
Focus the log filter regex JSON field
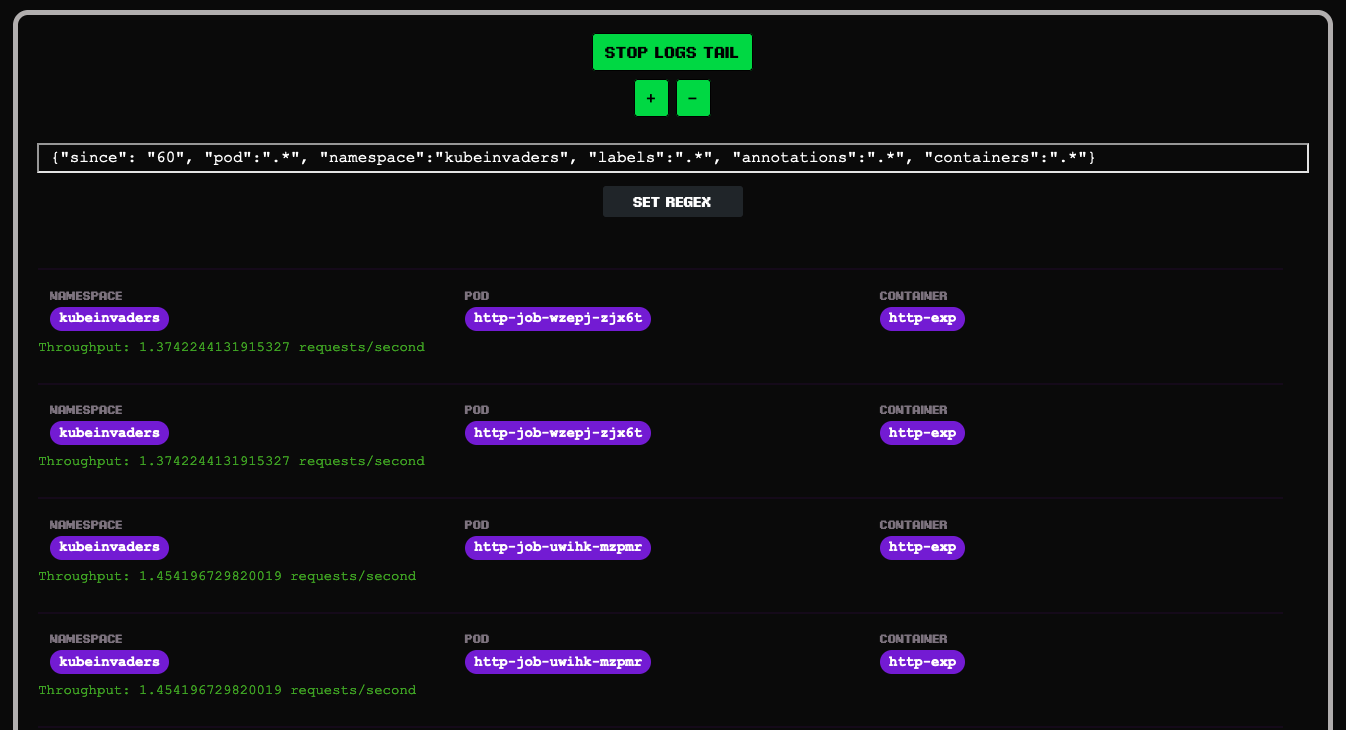point(672,158)
